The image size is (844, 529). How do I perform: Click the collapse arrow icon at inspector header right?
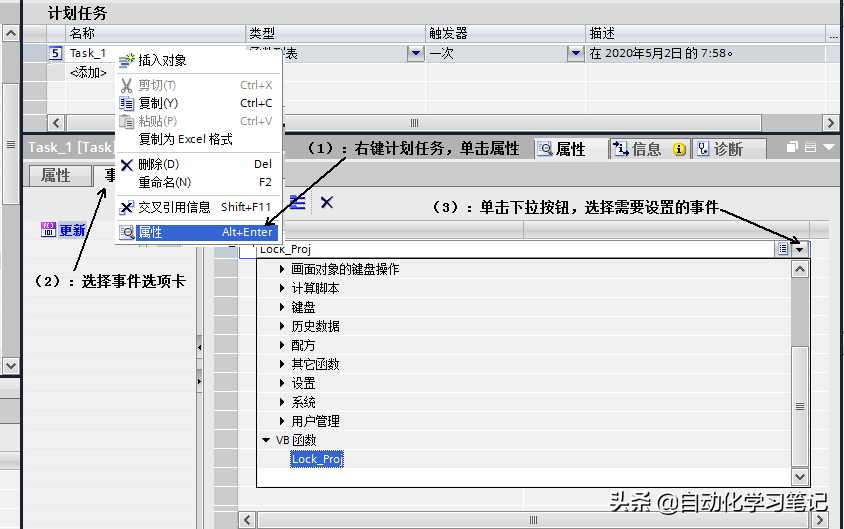(x=827, y=148)
